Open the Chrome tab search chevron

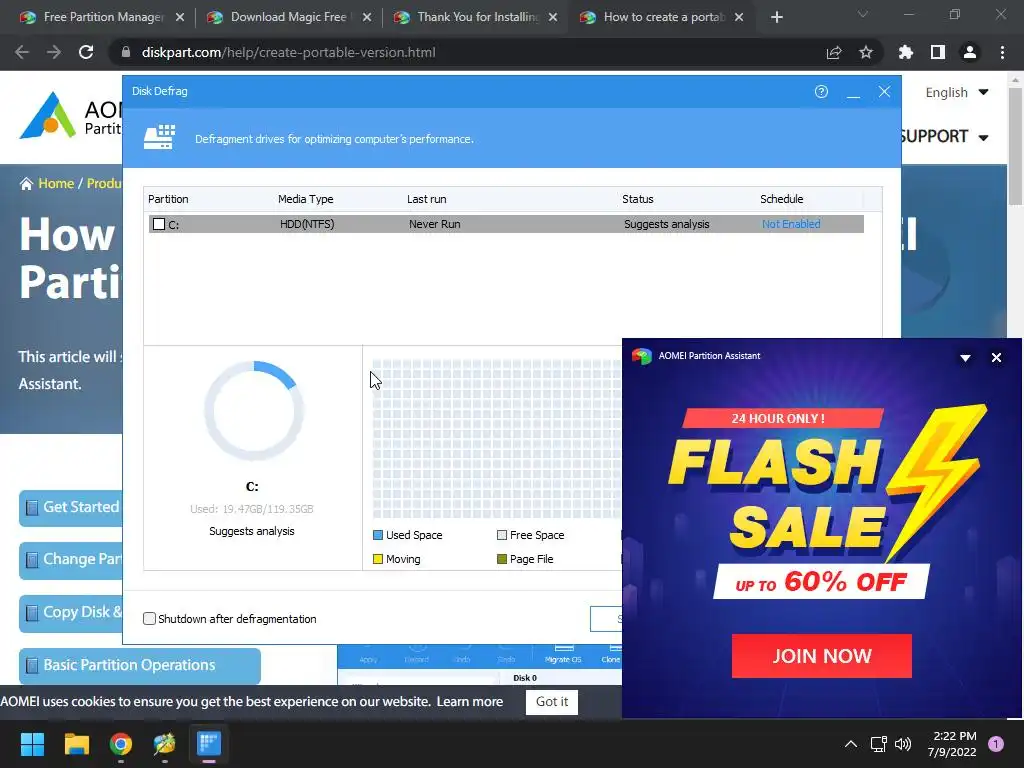(x=863, y=14)
